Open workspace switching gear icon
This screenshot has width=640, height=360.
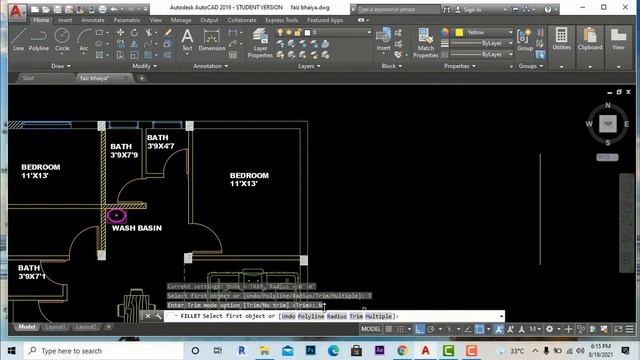tap(549, 329)
